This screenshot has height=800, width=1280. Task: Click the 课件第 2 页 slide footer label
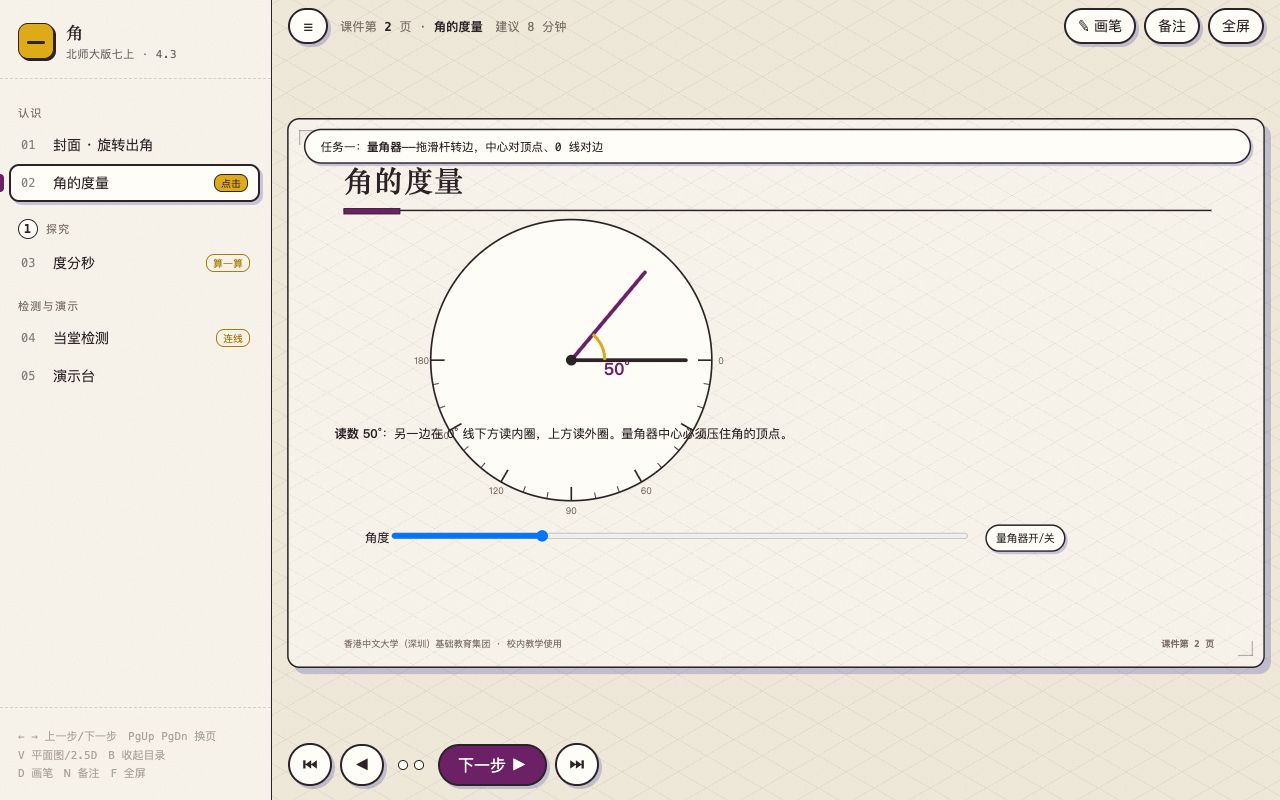click(1188, 644)
